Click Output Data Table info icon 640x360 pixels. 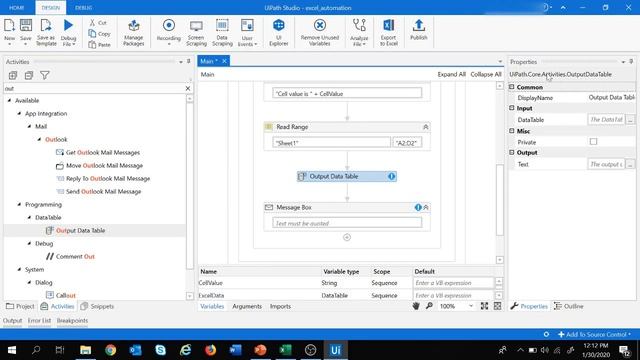pyautogui.click(x=391, y=176)
